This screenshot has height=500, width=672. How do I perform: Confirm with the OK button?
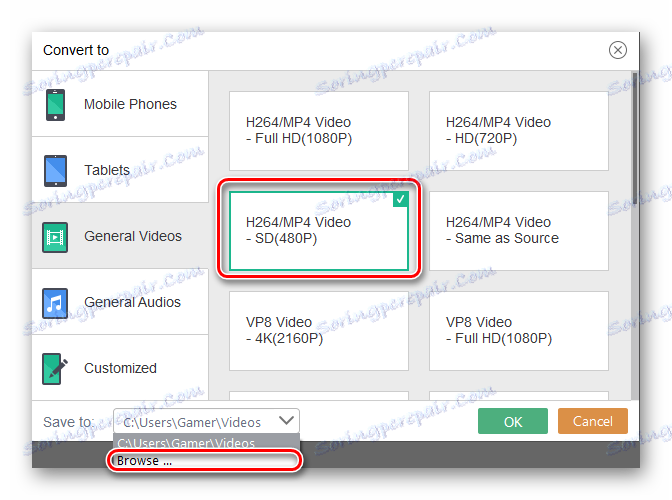[x=513, y=421]
